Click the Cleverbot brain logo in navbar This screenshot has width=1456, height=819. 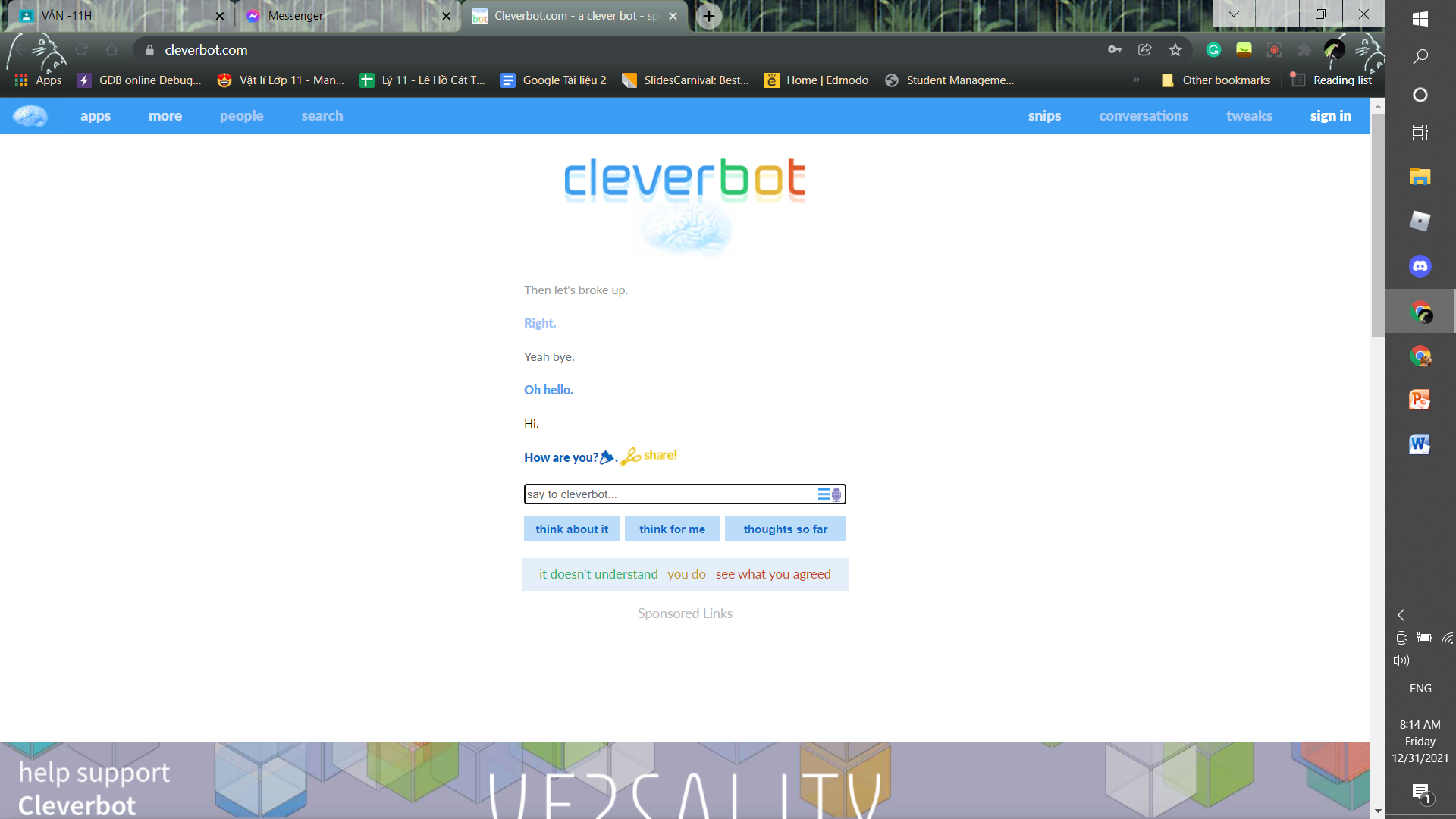click(30, 116)
